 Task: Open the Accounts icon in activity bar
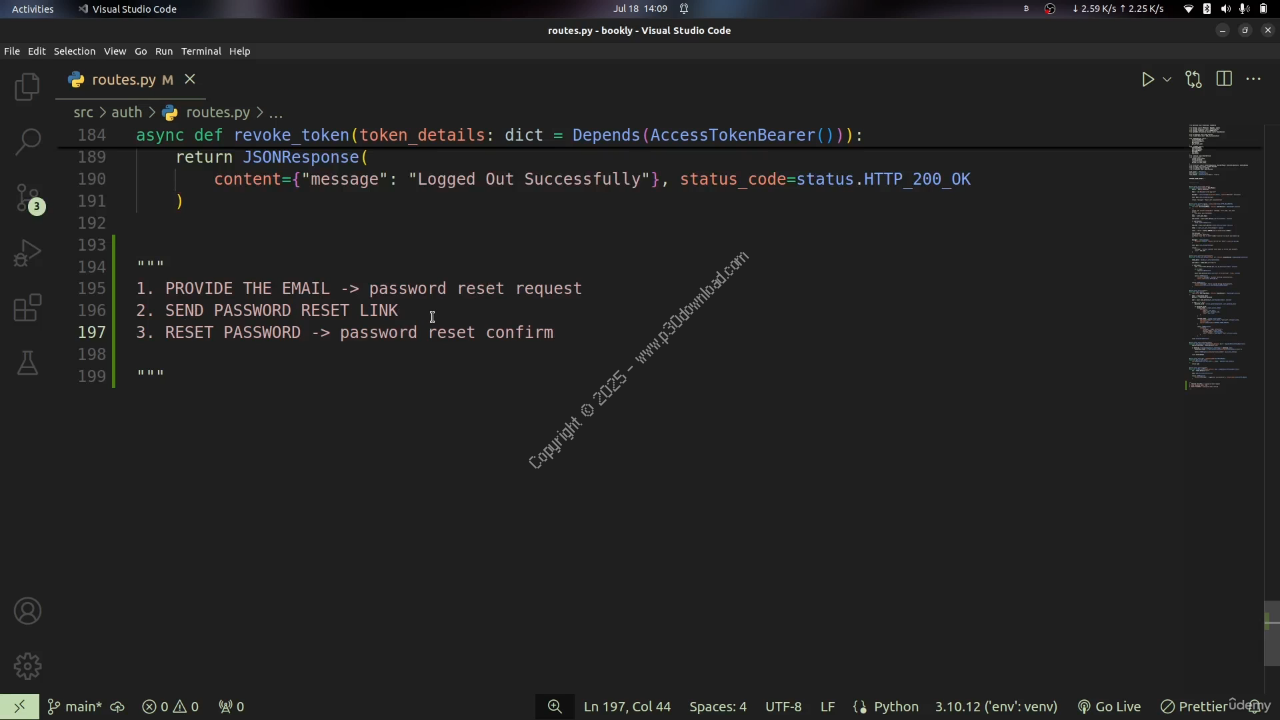pos(27,611)
